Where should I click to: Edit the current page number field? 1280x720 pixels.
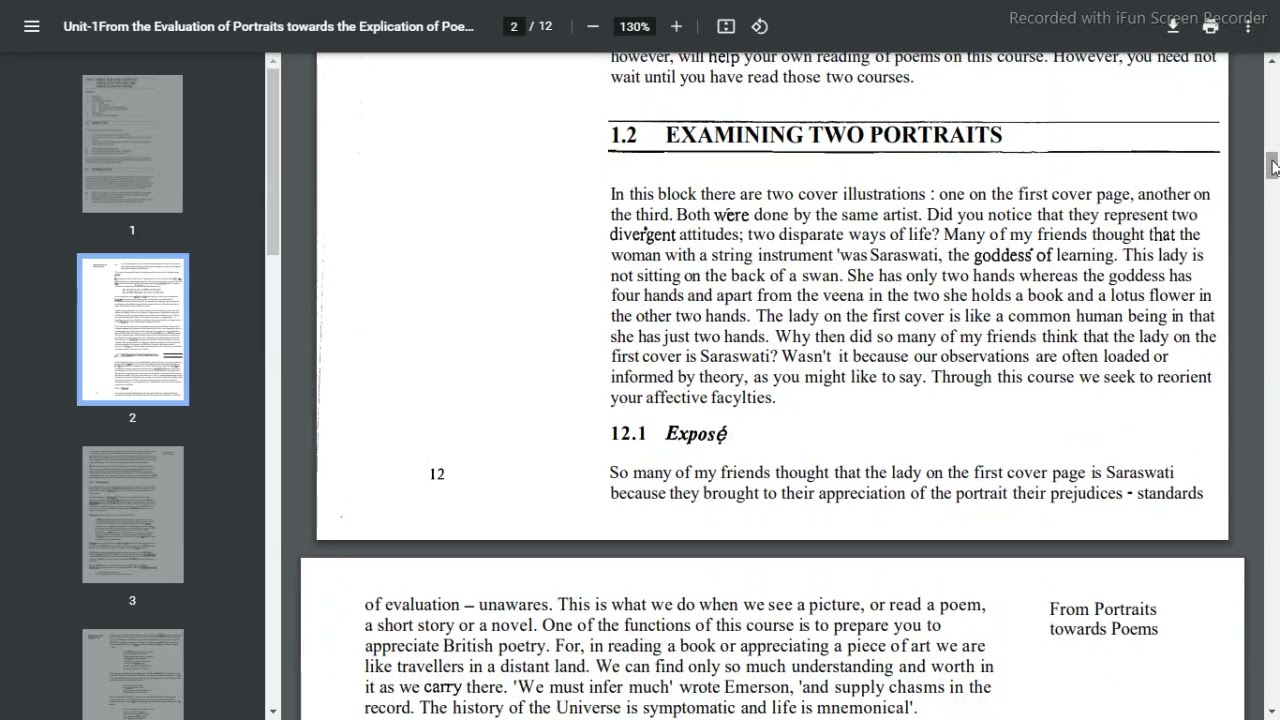(514, 26)
